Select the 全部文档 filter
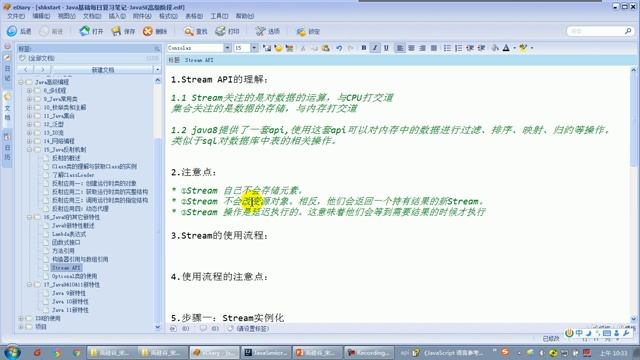Viewport: 640px width, 360px height. pos(41,58)
